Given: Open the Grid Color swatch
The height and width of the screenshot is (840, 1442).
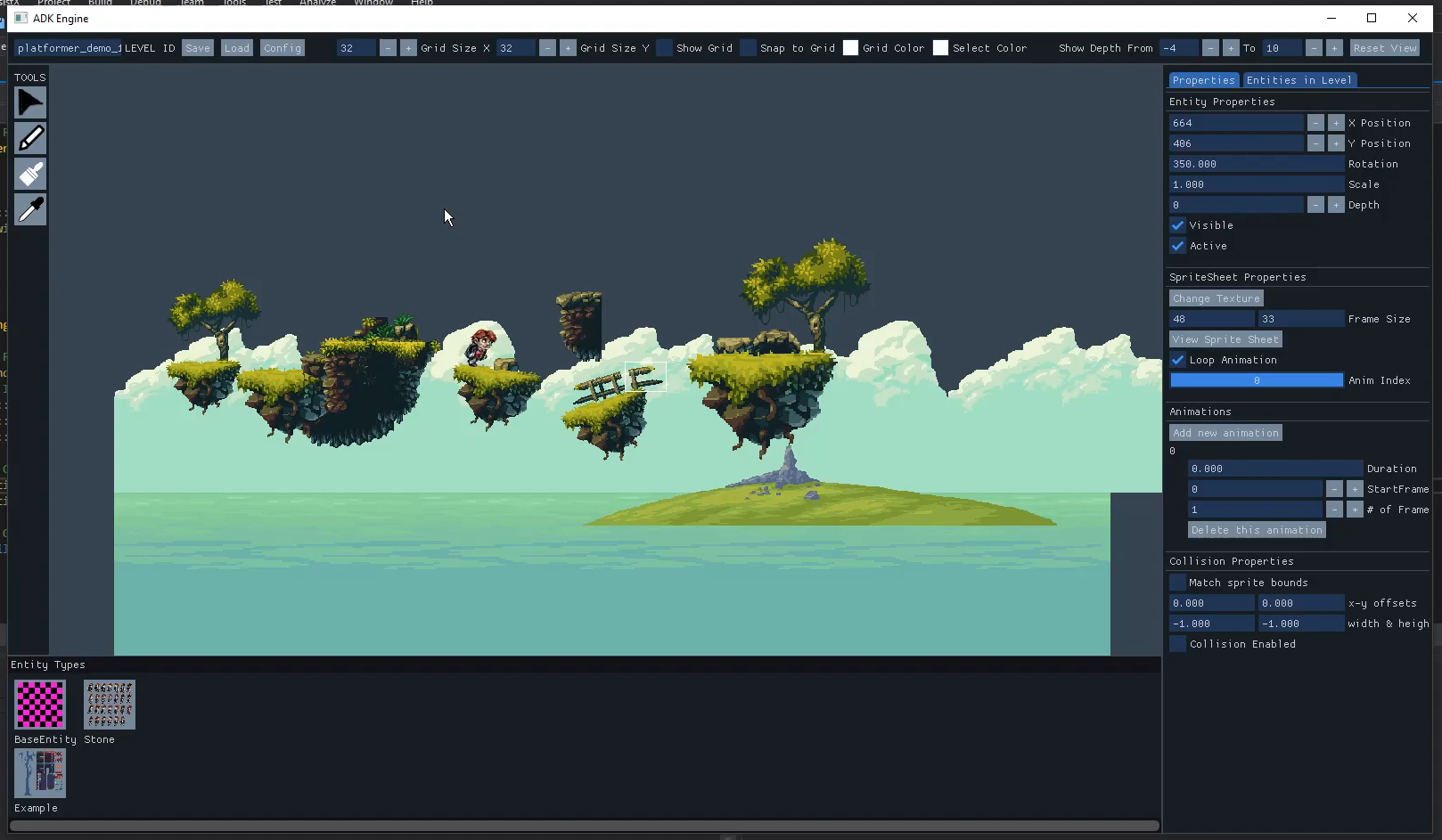Looking at the screenshot, I should tap(850, 48).
